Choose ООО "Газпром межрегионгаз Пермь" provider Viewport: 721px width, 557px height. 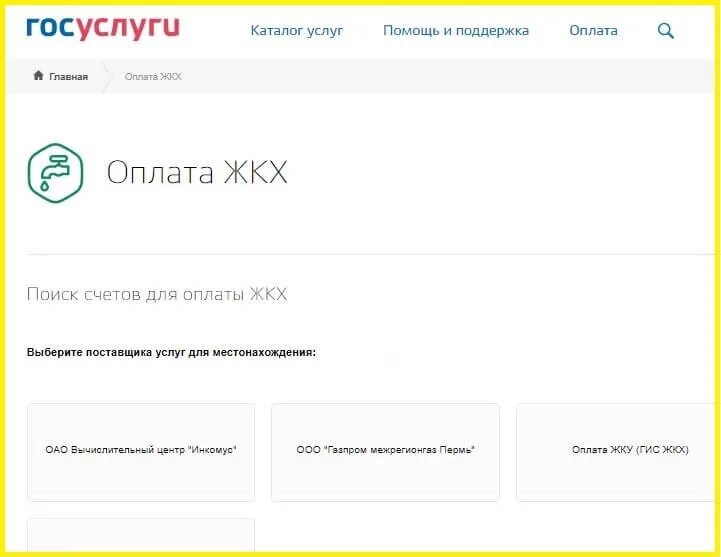[385, 452]
